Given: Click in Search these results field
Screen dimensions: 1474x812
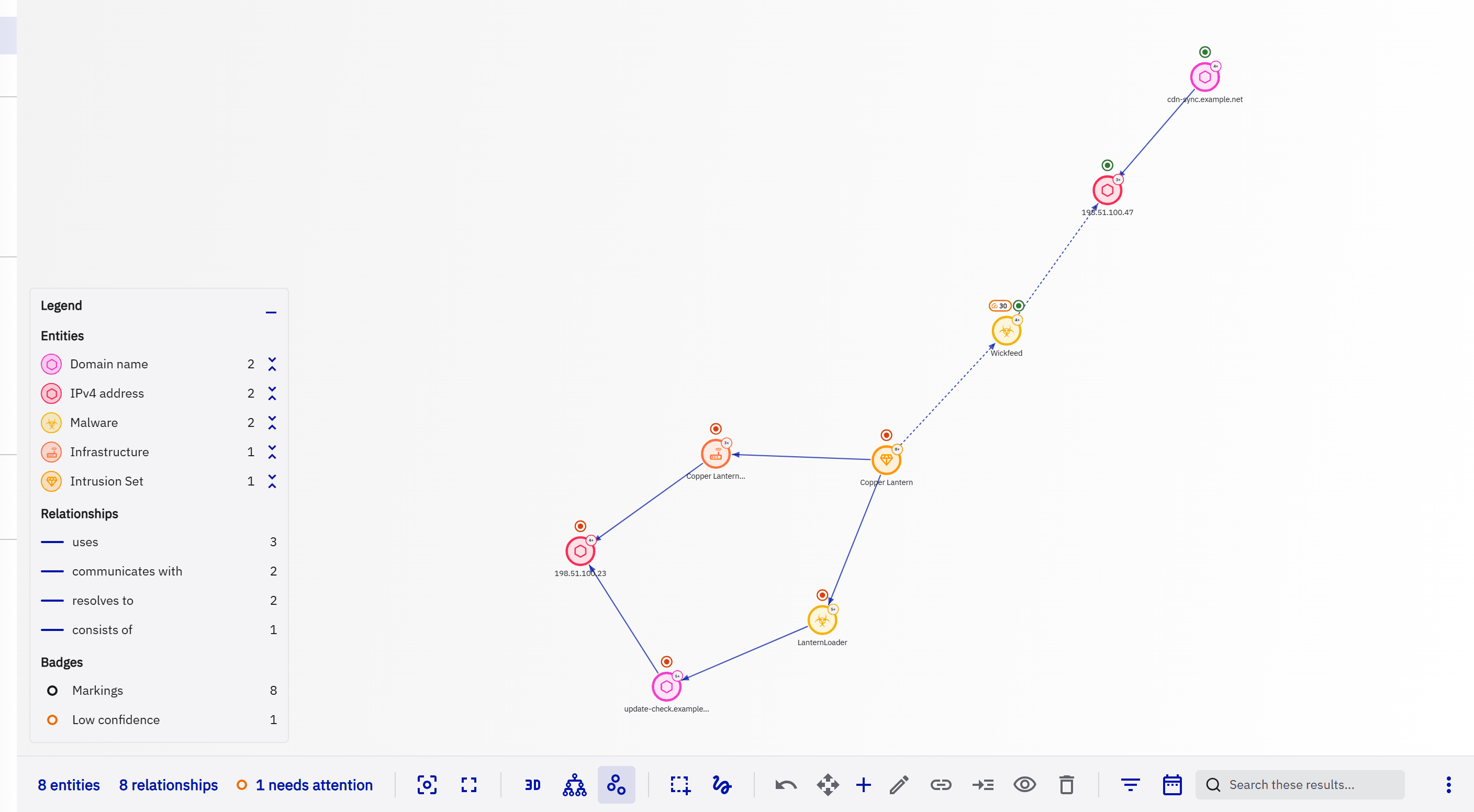Looking at the screenshot, I should [1300, 785].
